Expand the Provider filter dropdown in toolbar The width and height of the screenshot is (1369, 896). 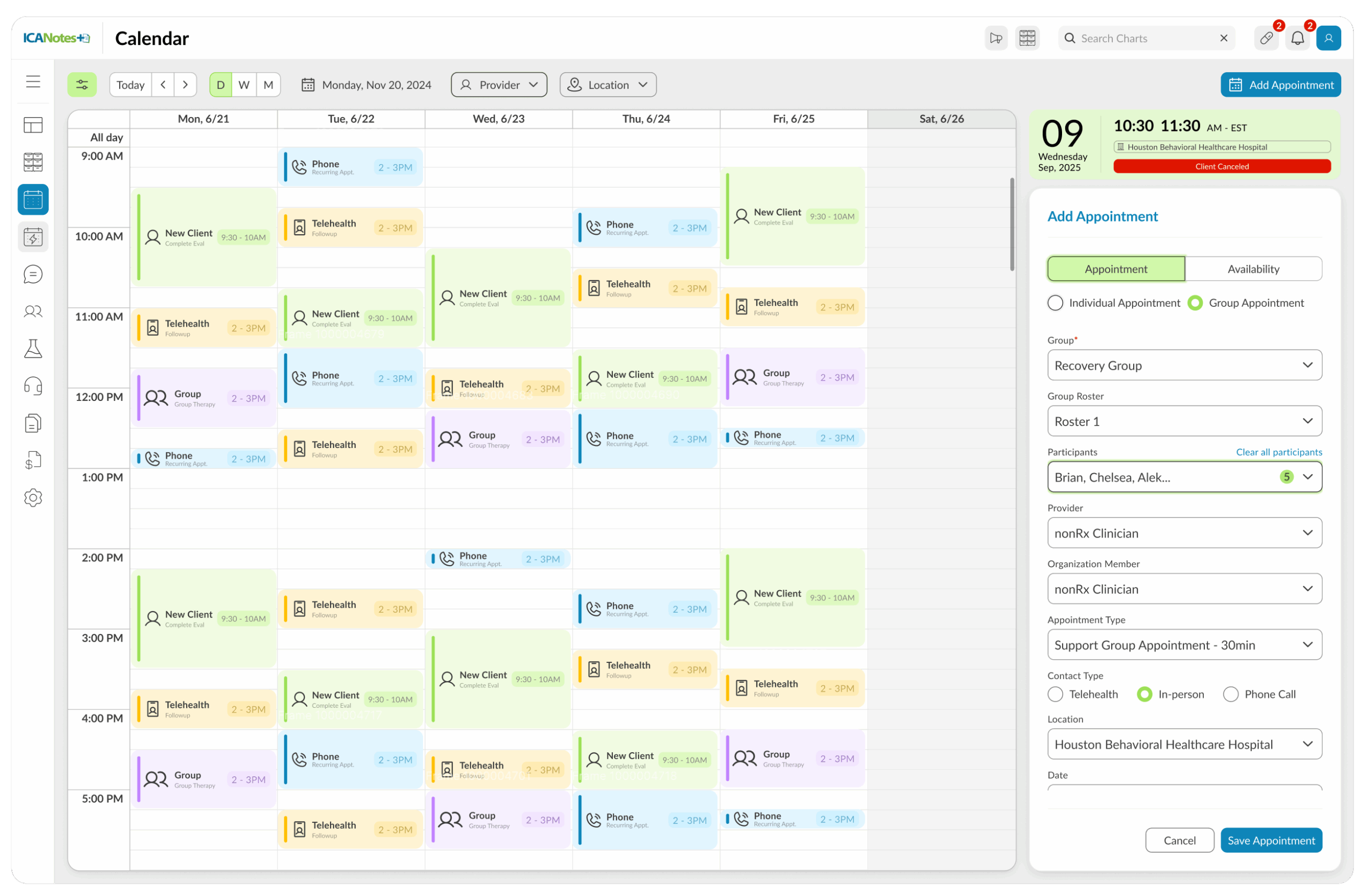499,85
